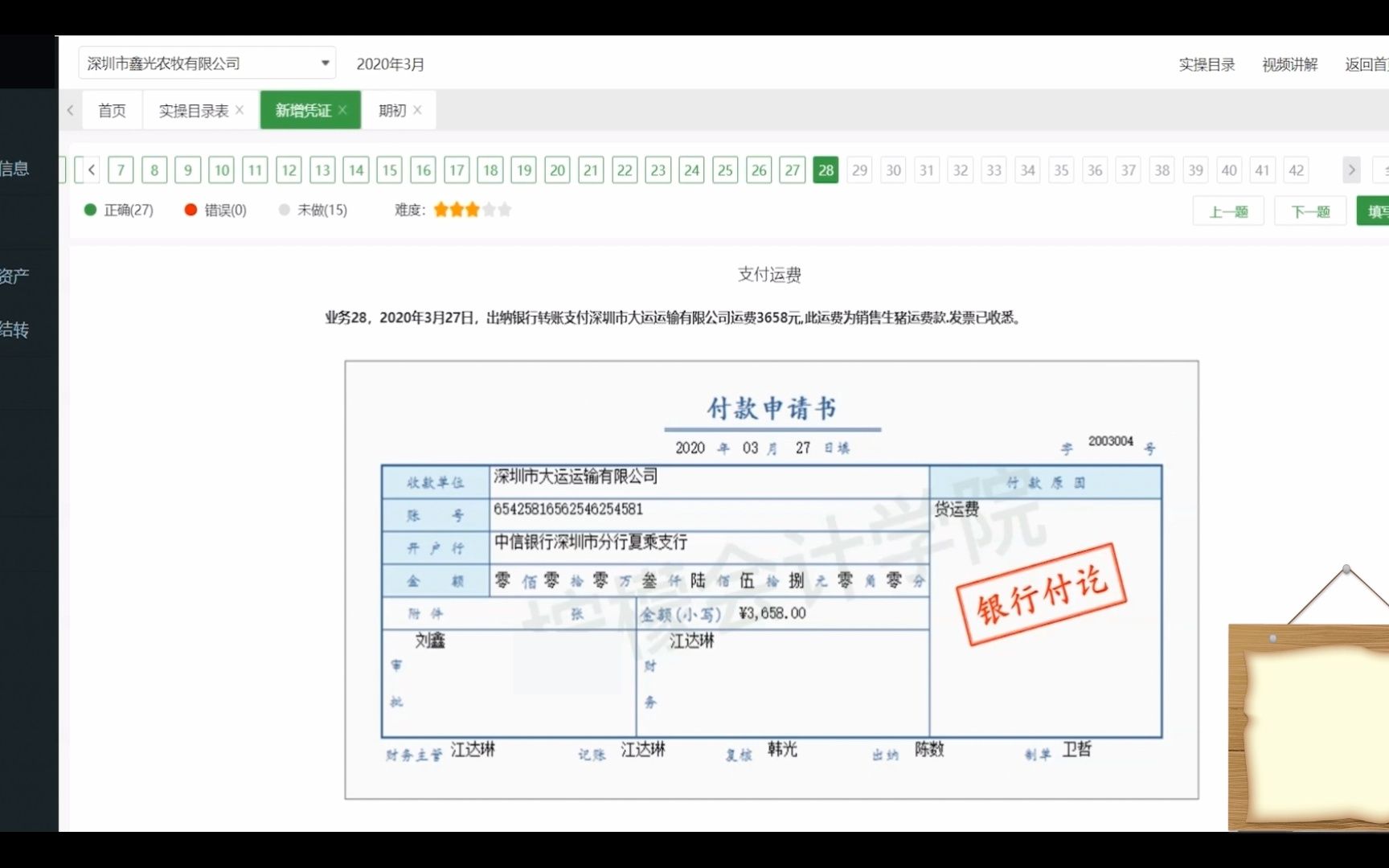Open the 期初 tab
This screenshot has height=868, width=1389.
coord(392,110)
